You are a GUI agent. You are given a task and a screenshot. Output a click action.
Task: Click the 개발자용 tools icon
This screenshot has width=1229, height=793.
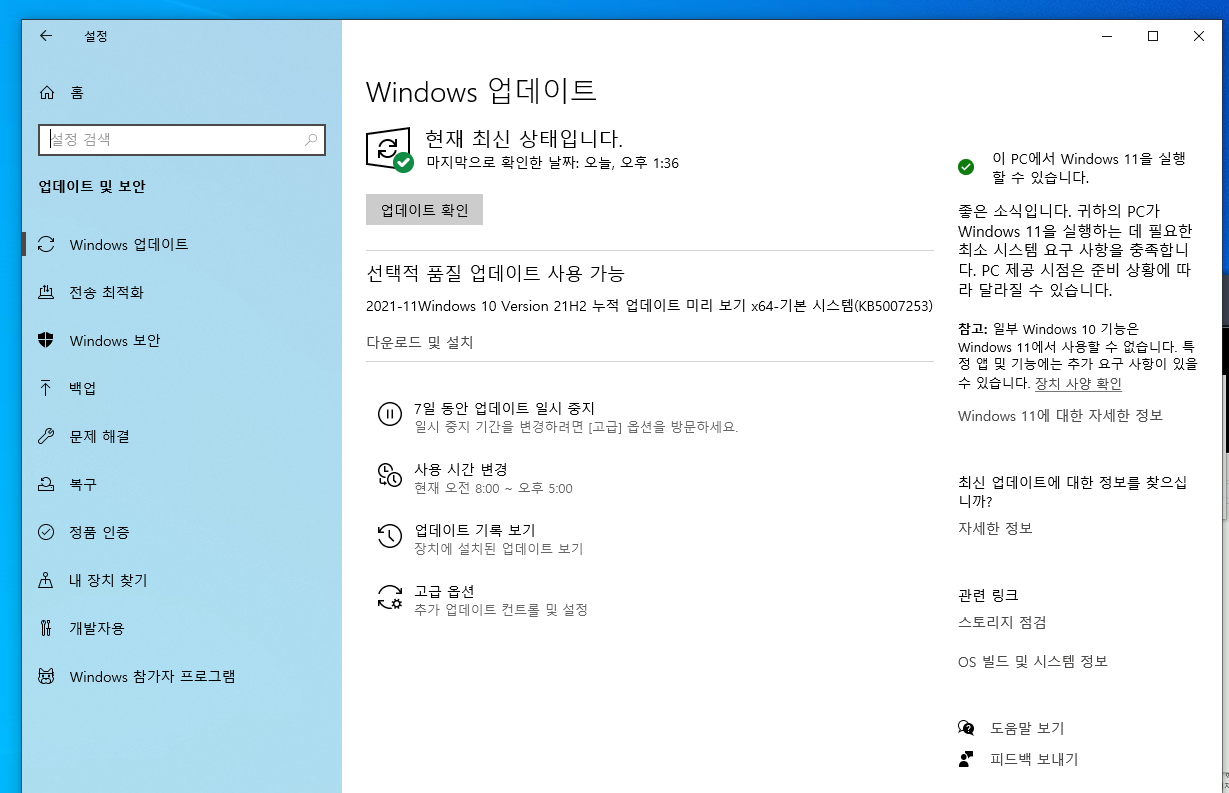pos(45,629)
